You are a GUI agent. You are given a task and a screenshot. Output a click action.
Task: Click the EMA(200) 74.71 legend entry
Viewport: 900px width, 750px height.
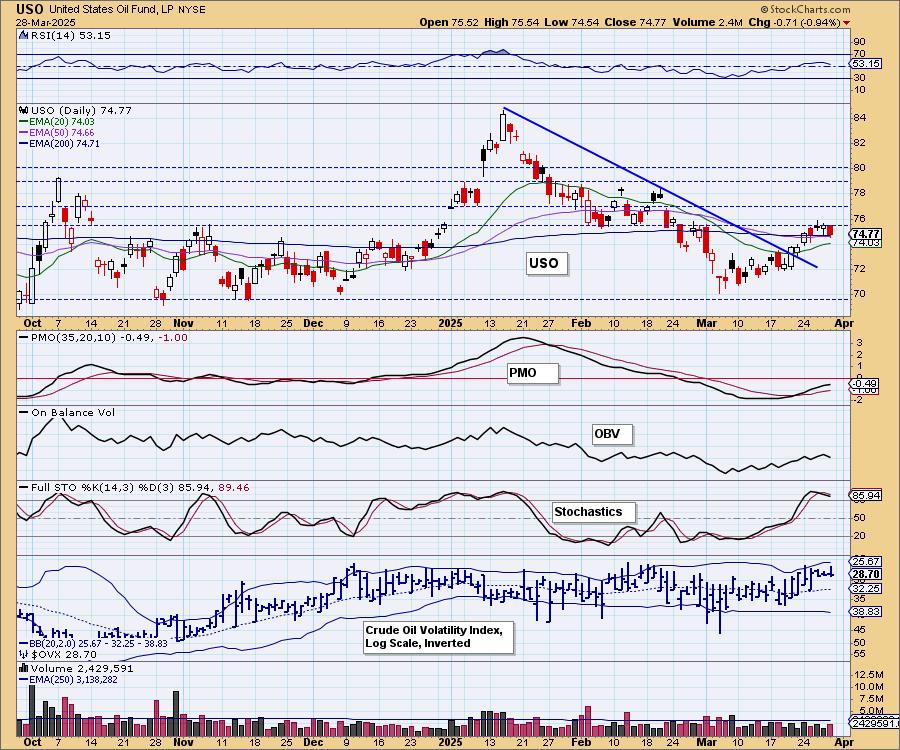[59, 143]
